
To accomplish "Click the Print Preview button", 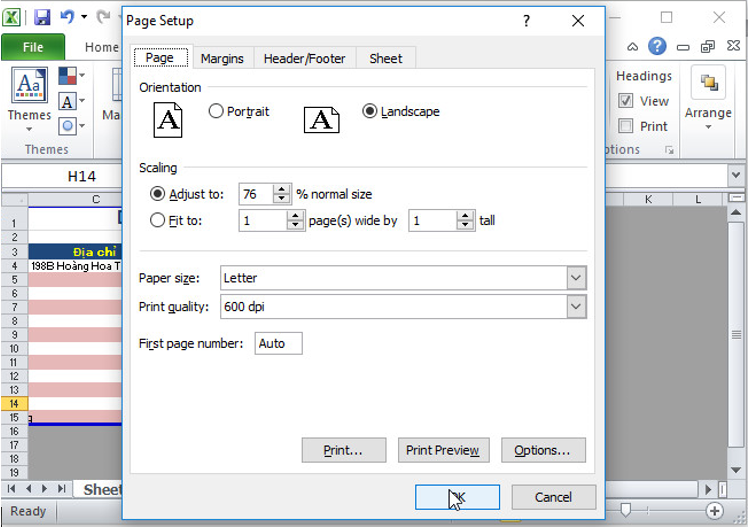I will point(443,450).
